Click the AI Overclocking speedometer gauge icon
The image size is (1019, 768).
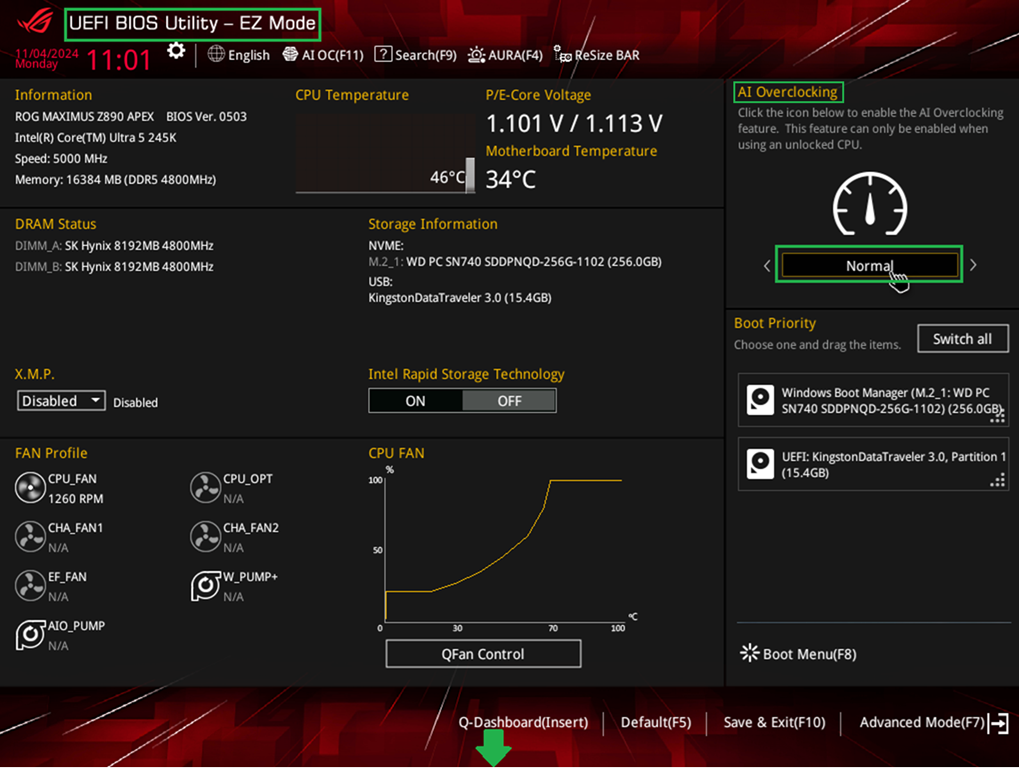tap(869, 204)
